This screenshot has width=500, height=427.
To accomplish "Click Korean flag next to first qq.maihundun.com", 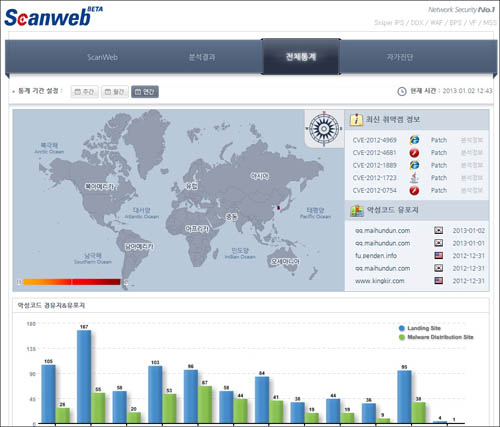I will 439,230.
